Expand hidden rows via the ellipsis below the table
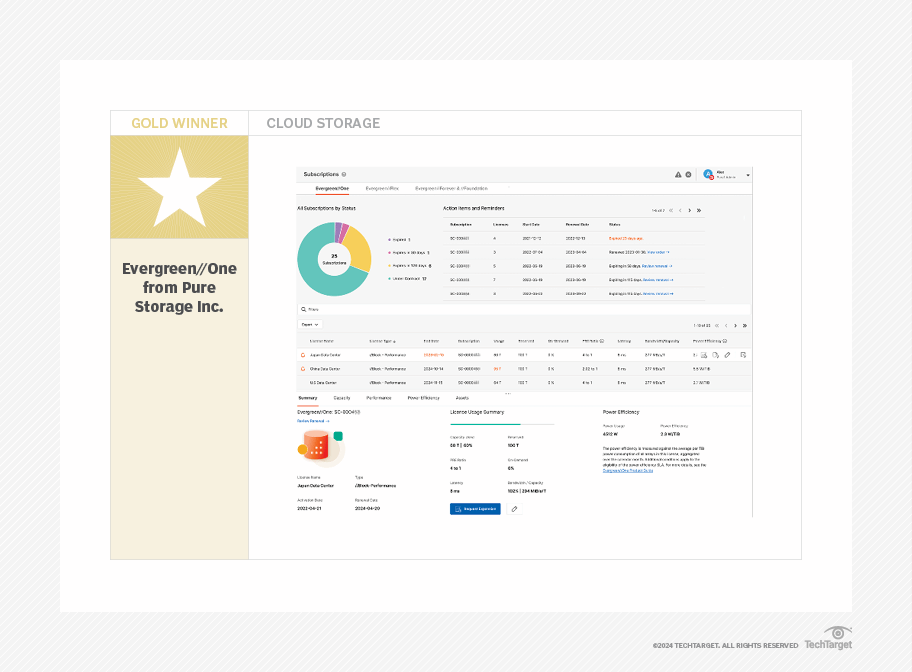 point(507,393)
